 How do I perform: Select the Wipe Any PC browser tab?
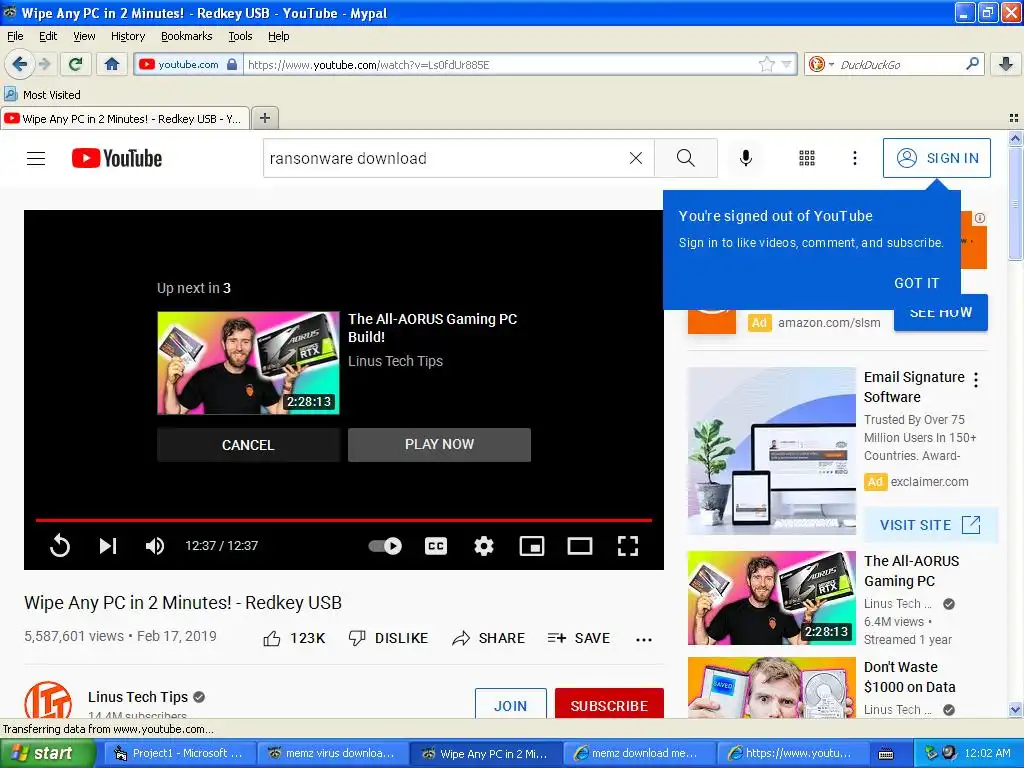(x=125, y=119)
